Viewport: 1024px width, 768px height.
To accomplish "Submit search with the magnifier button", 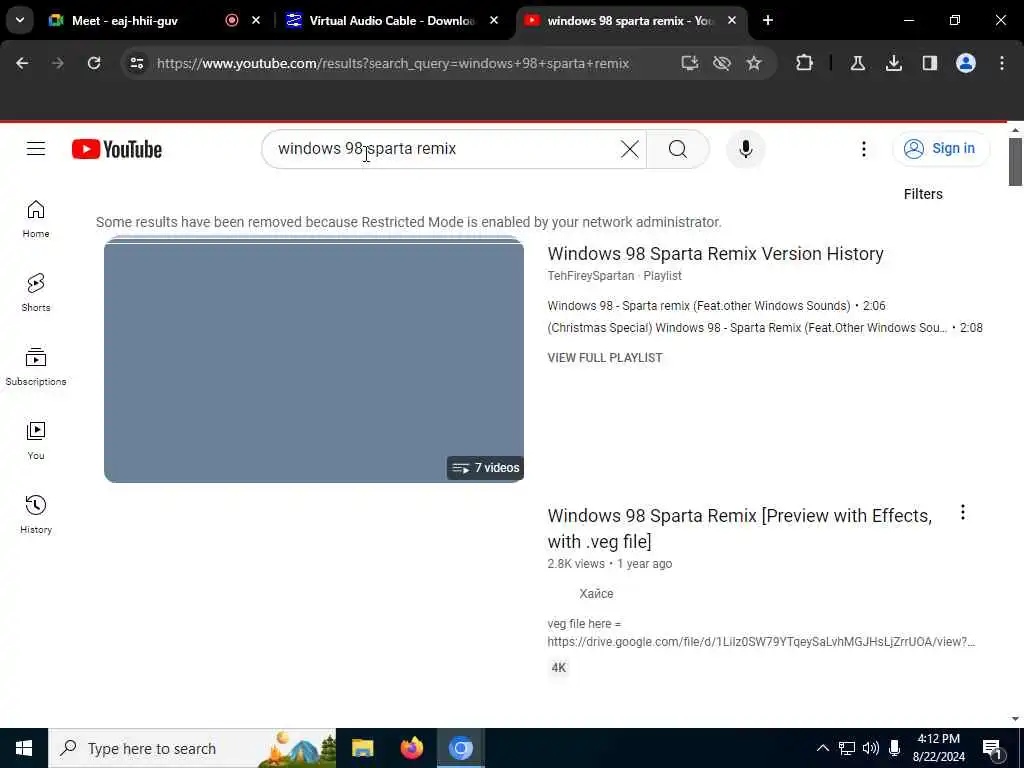I will pos(678,149).
